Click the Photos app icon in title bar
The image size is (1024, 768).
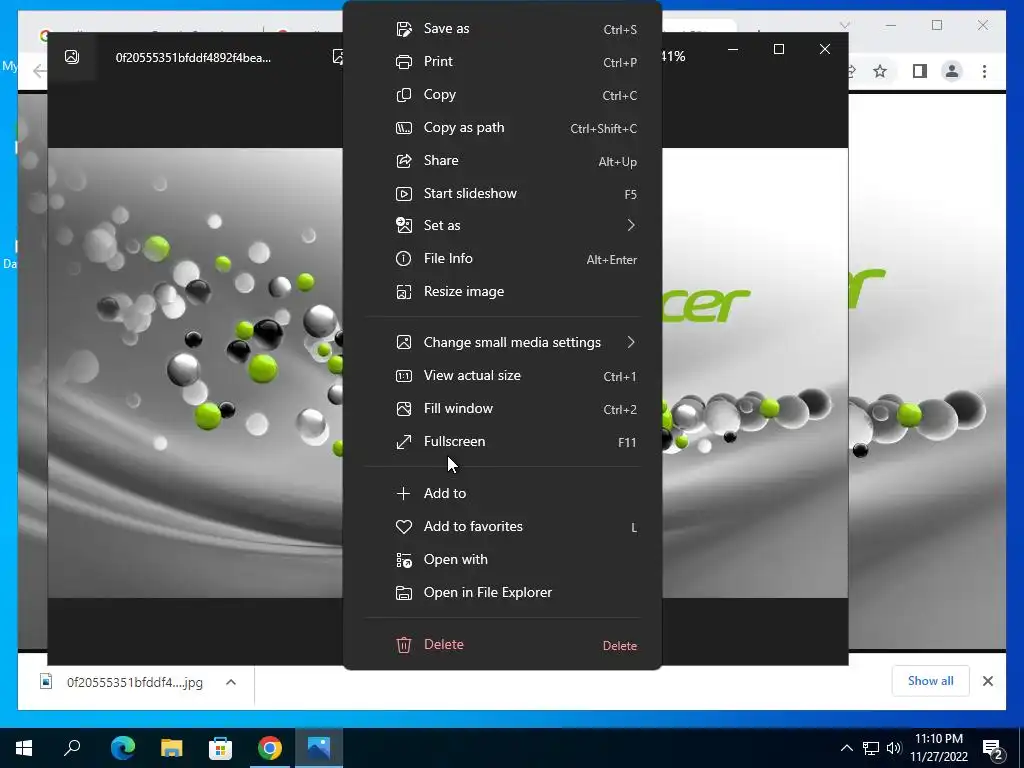click(72, 57)
